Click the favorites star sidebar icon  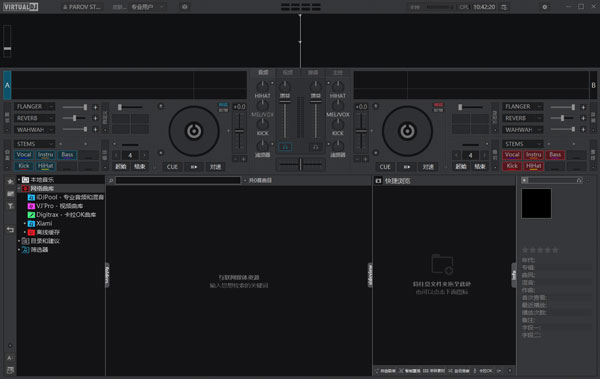pos(10,181)
